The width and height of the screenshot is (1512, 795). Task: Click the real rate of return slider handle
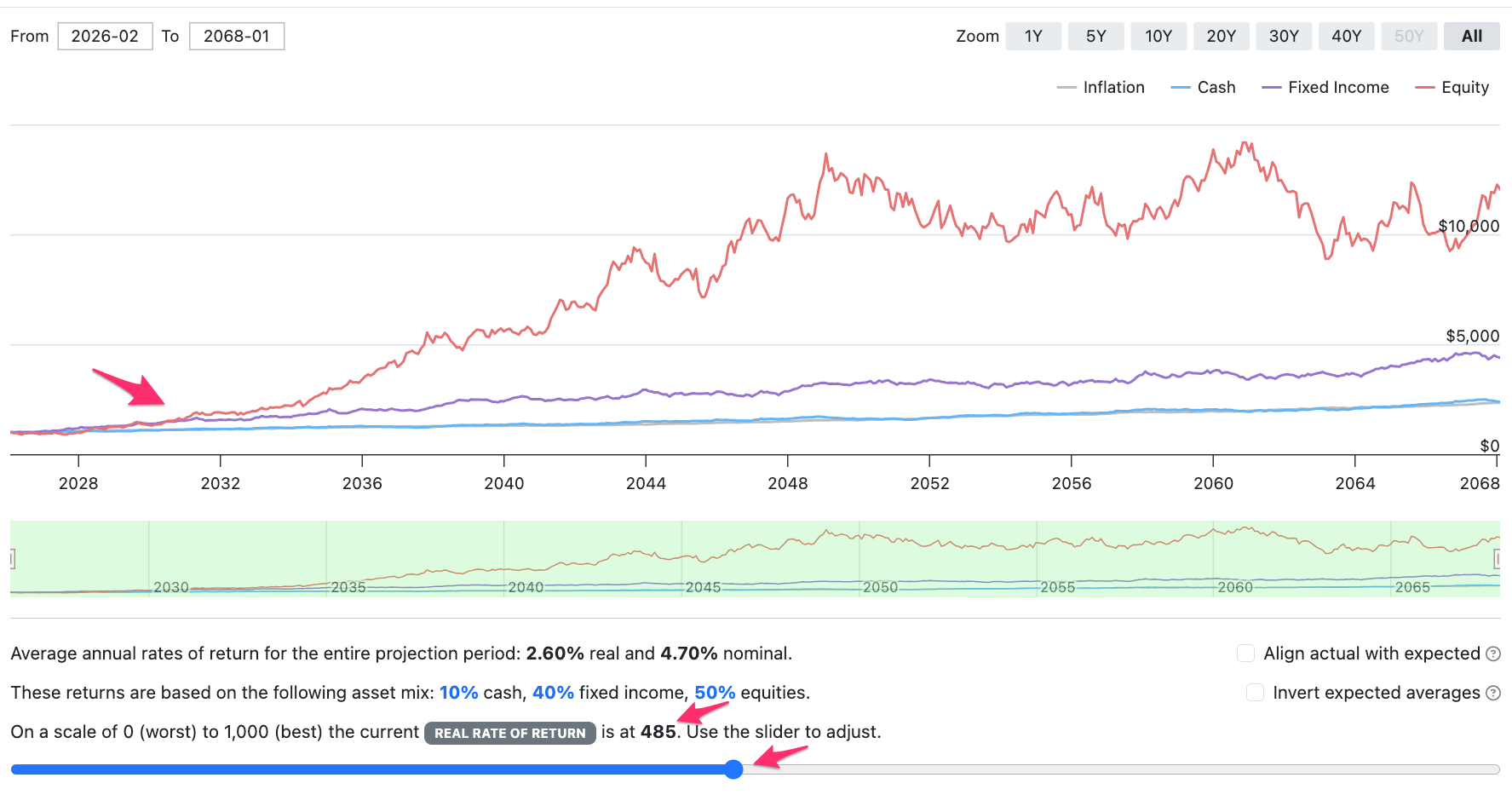point(734,769)
